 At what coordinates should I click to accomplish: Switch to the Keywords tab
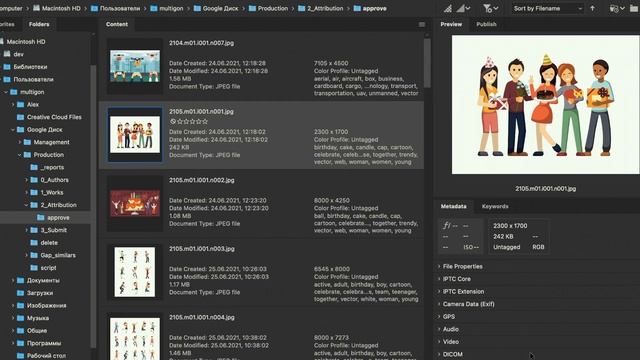495,206
